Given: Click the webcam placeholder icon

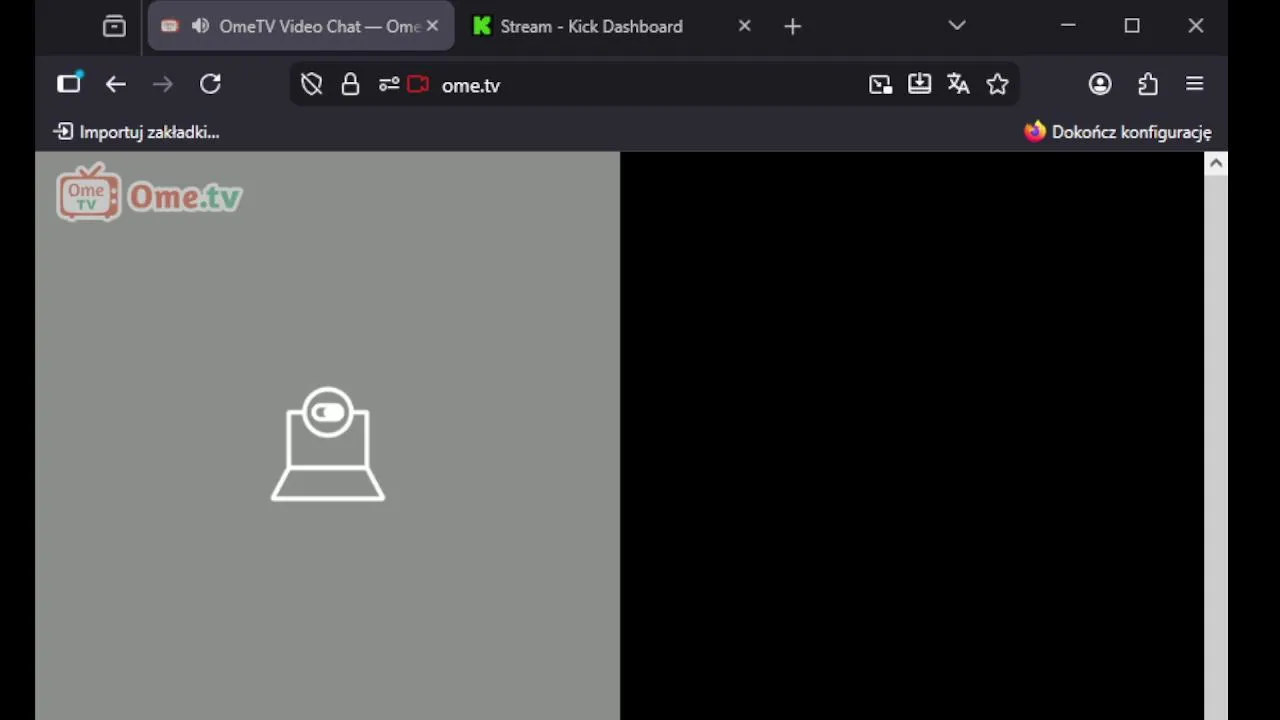Looking at the screenshot, I should pos(328,444).
